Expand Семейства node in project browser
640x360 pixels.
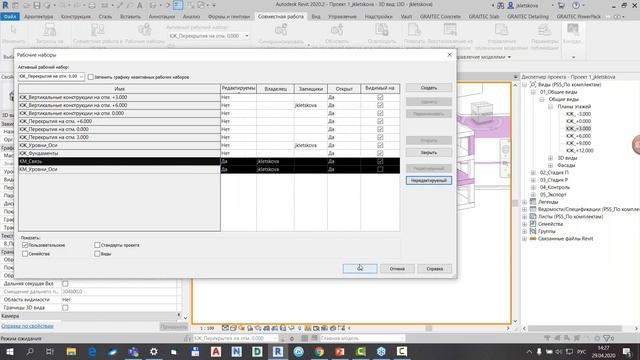point(524,224)
